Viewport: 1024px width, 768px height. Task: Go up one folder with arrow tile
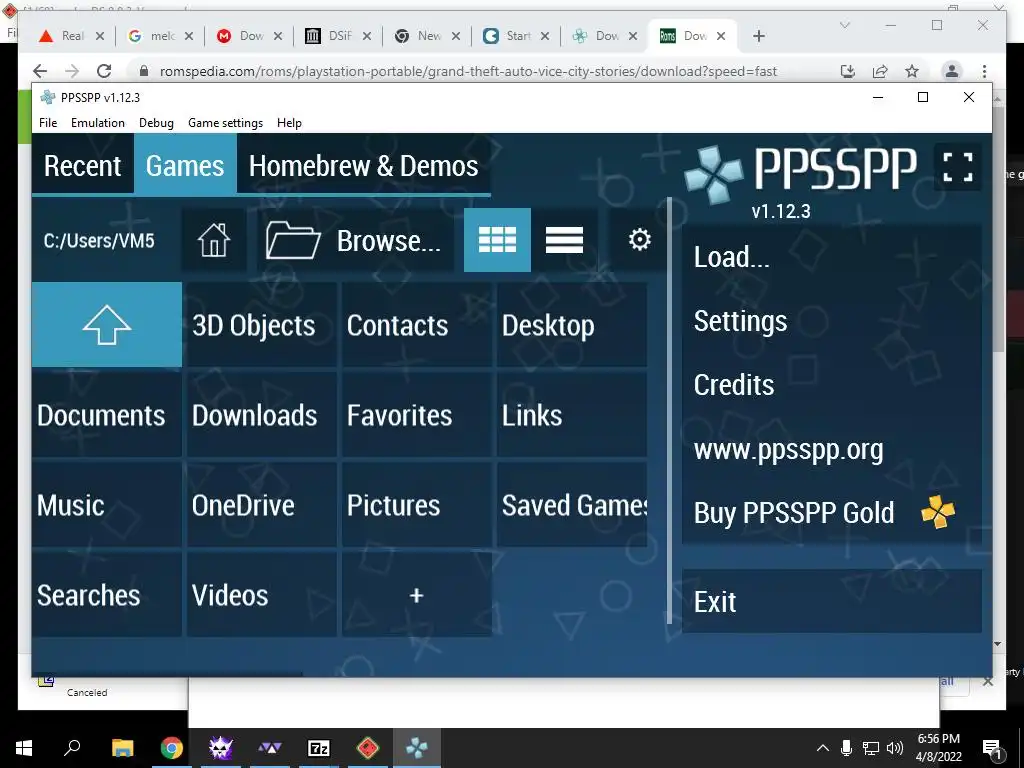pyautogui.click(x=107, y=325)
